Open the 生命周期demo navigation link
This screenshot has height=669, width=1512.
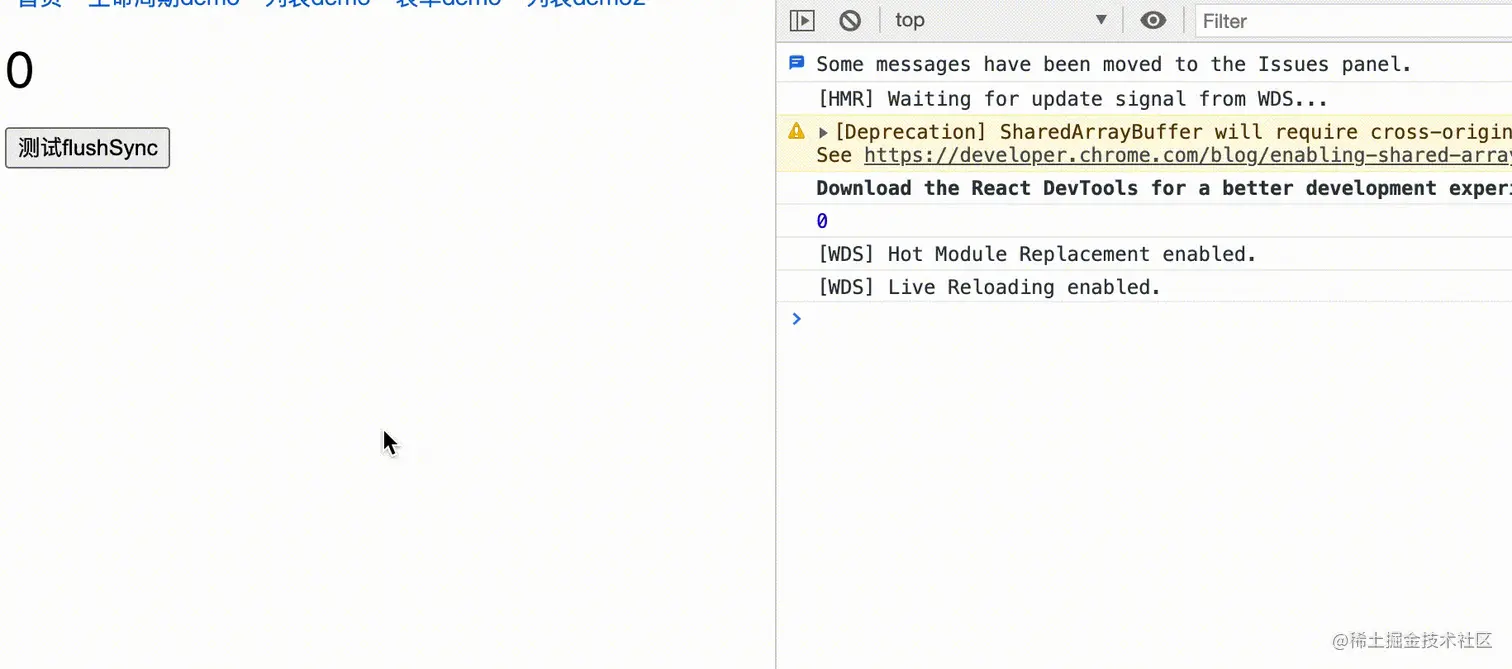point(164,3)
